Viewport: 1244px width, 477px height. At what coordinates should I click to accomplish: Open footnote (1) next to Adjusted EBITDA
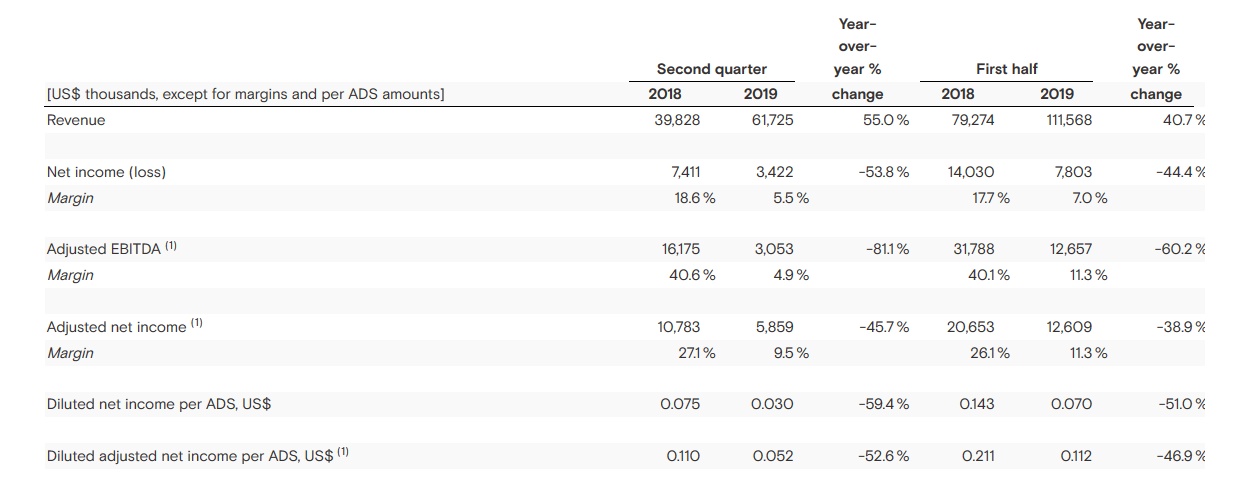pos(171,246)
